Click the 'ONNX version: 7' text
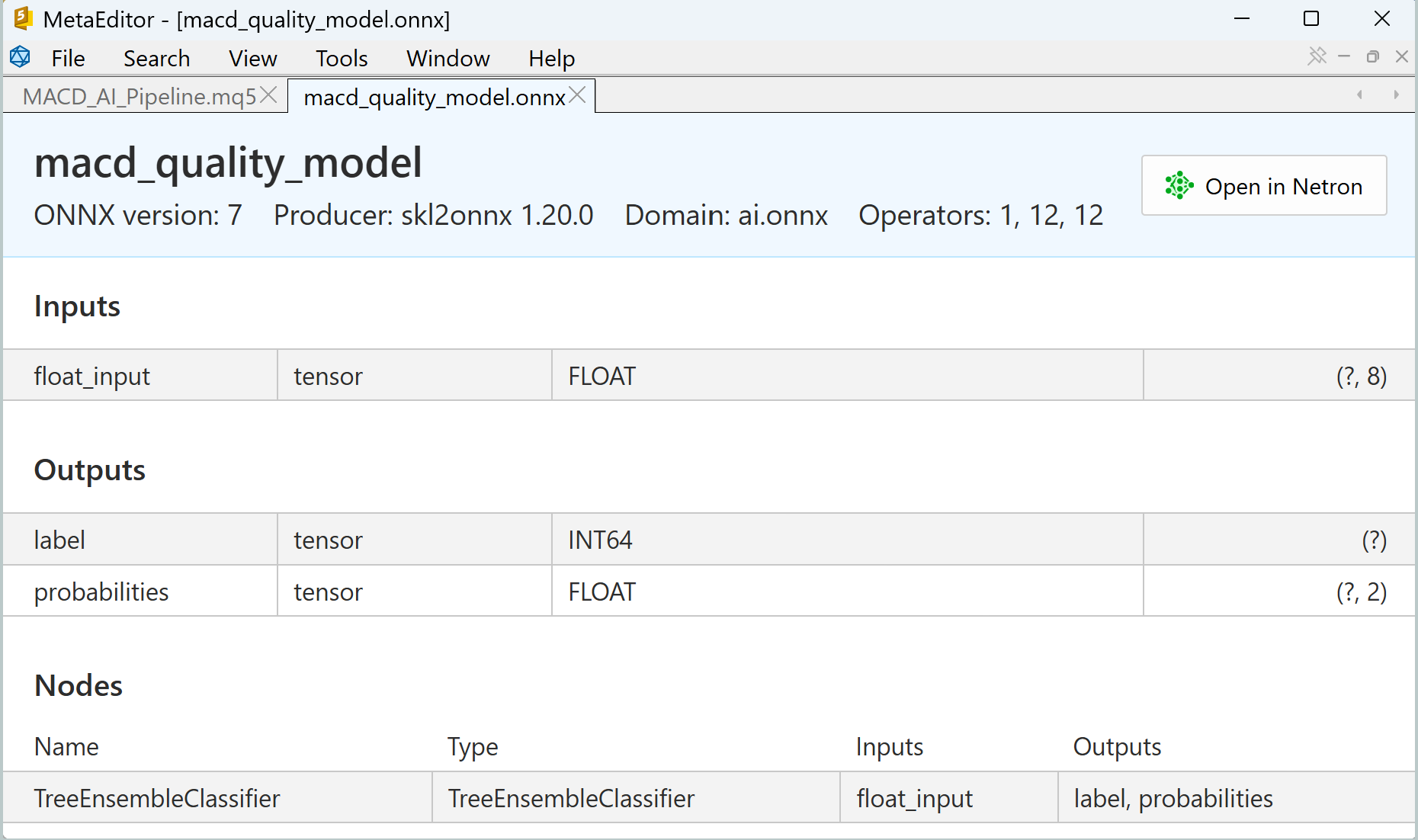The height and width of the screenshot is (840, 1418). coord(138,215)
